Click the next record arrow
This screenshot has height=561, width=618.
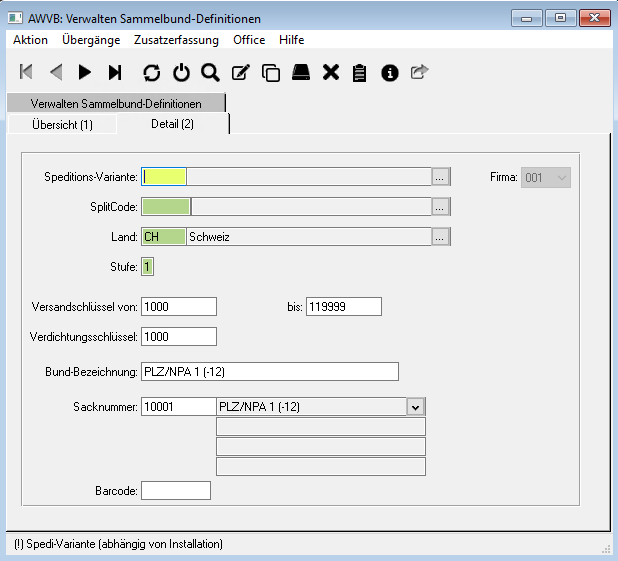85,72
